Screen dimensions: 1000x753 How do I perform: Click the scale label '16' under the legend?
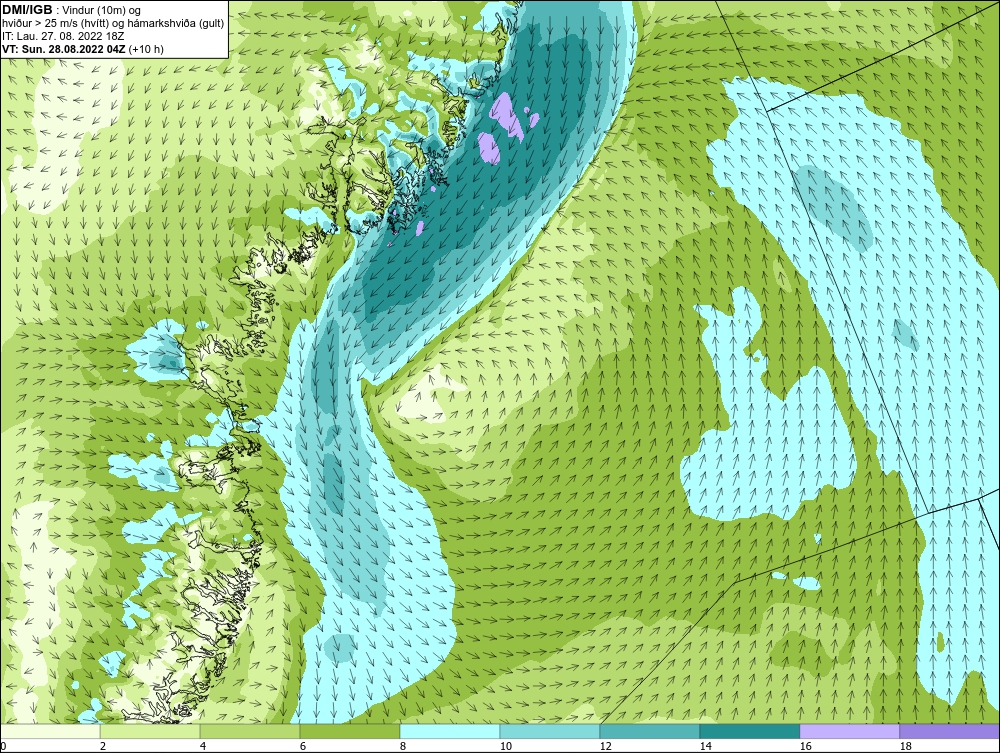(x=805, y=747)
